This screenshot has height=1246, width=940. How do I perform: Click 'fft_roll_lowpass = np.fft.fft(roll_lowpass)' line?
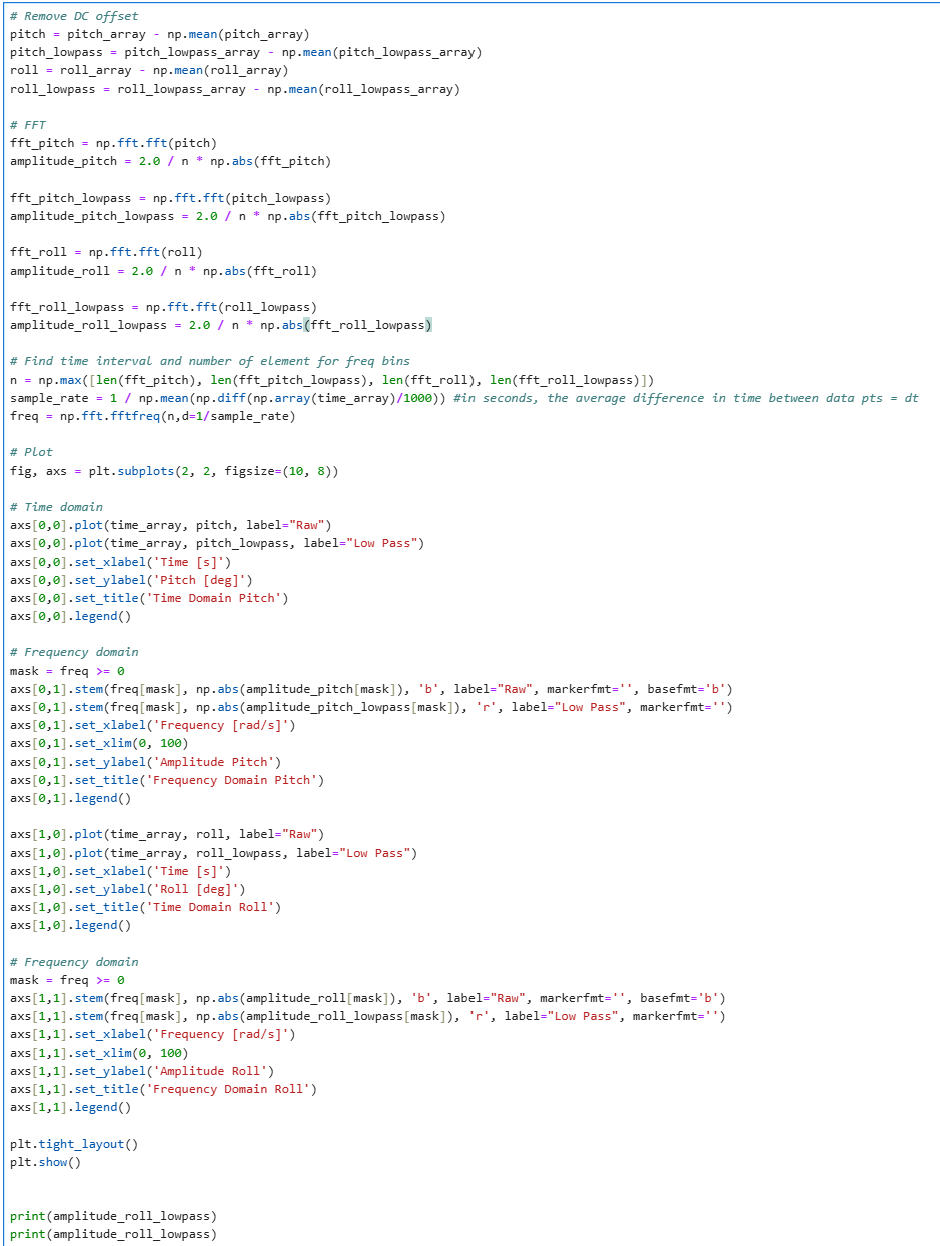point(163,307)
